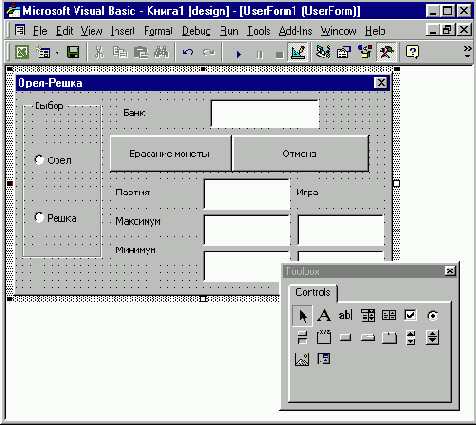Select the Label tool in the Toolbox
Screen dimensions: 476x425
click(x=324, y=315)
